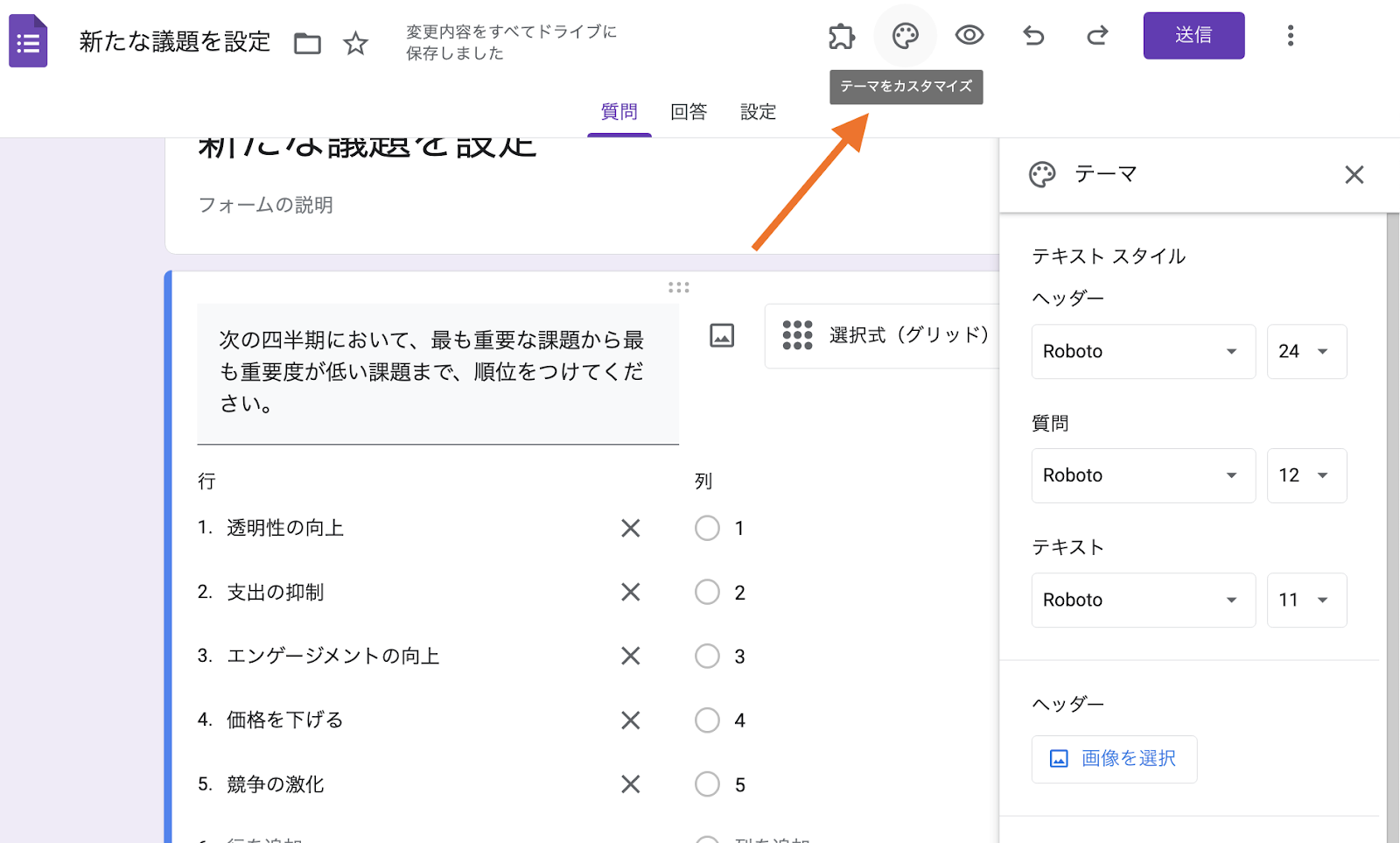Click the move to folder icon
This screenshot has height=843, width=1400.
(x=307, y=43)
